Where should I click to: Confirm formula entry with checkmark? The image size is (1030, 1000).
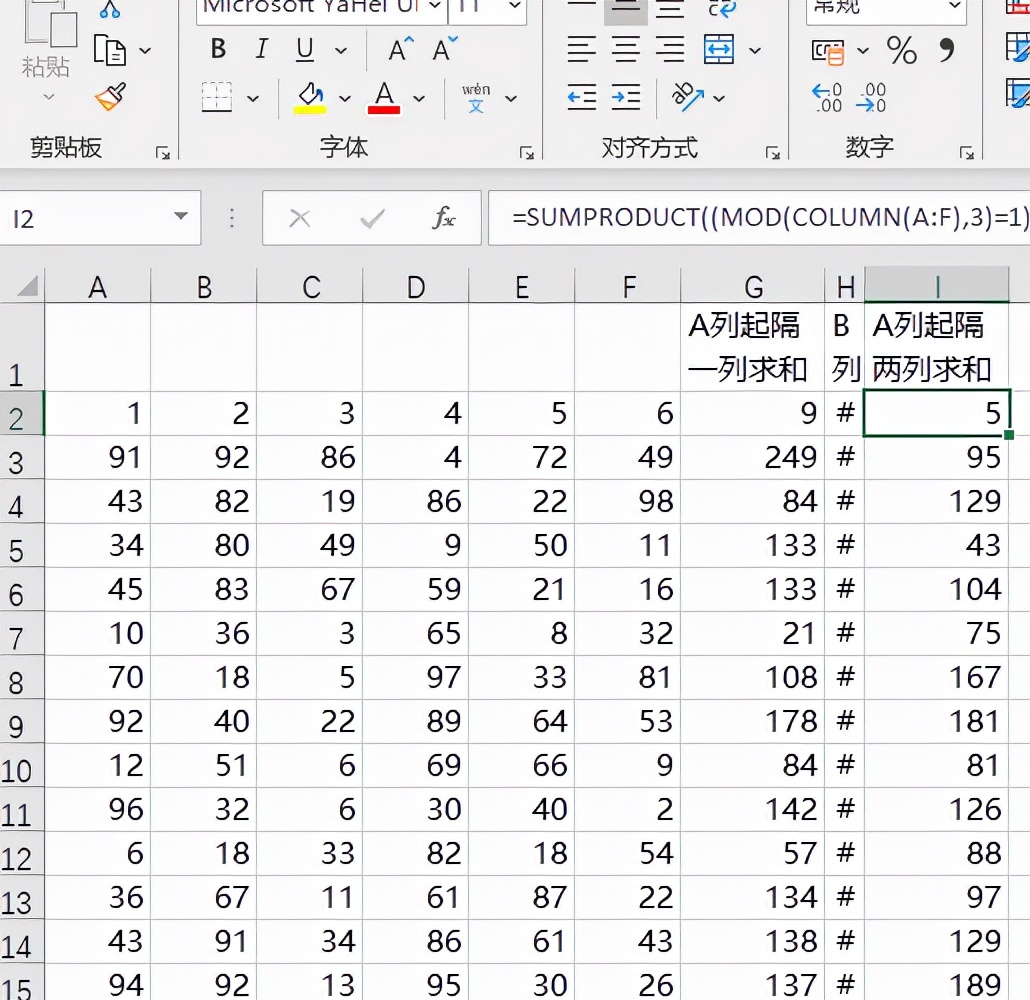[372, 218]
